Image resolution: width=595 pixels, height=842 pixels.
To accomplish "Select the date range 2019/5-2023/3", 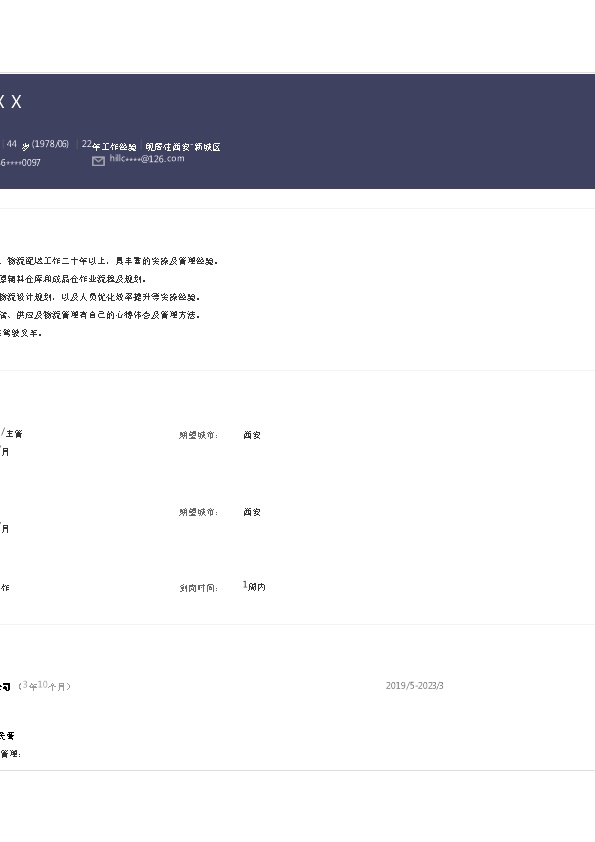I will (415, 686).
